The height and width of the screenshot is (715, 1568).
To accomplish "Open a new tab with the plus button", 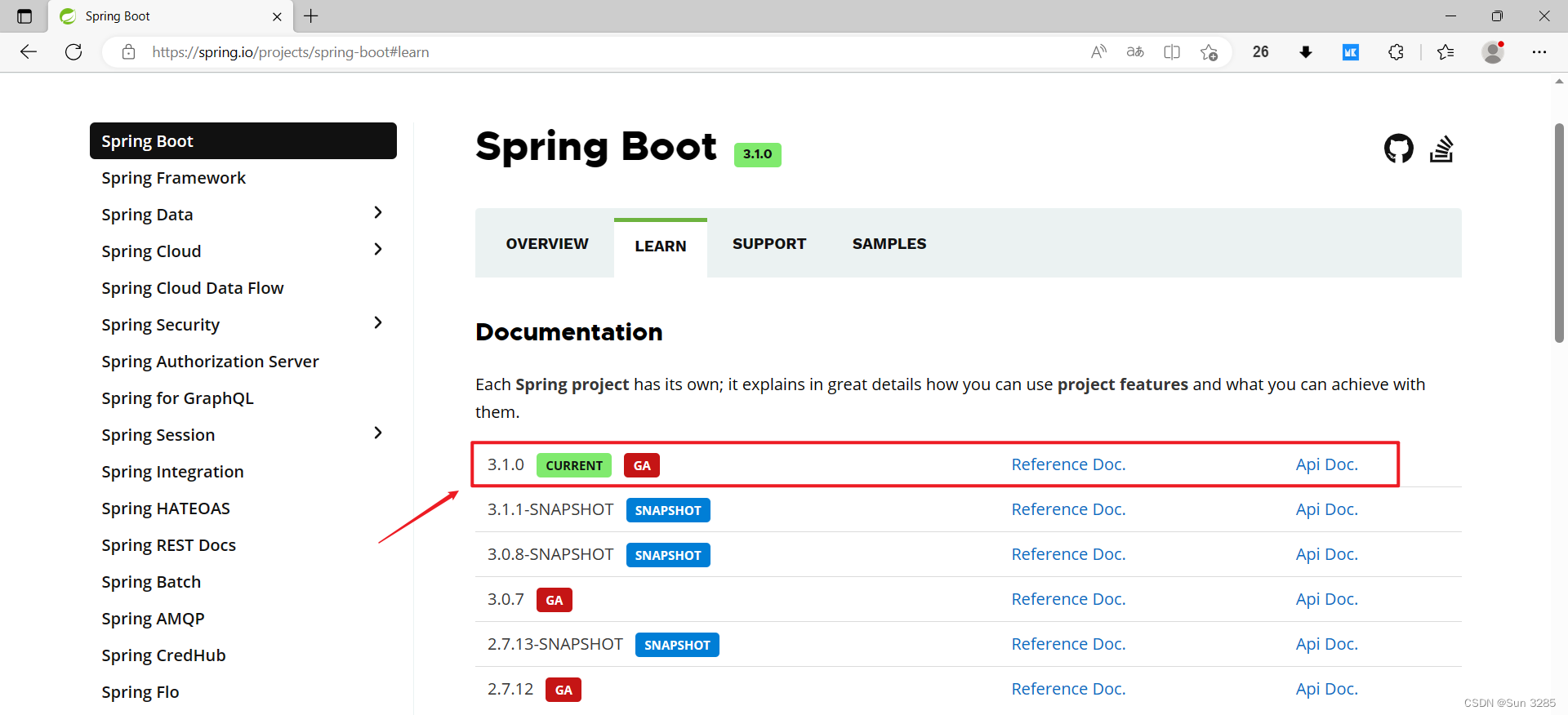I will [x=311, y=16].
